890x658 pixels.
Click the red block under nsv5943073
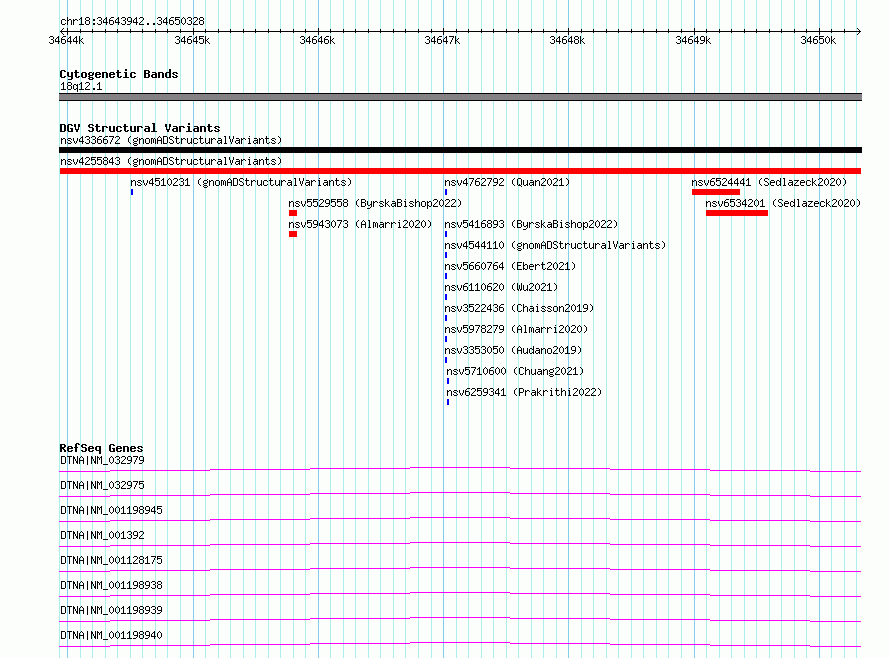293,234
